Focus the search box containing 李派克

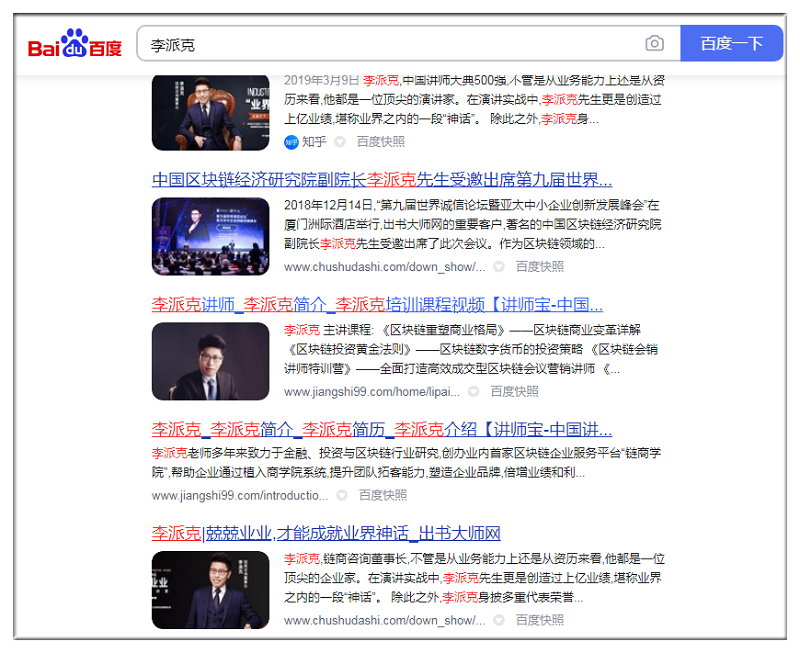390,44
